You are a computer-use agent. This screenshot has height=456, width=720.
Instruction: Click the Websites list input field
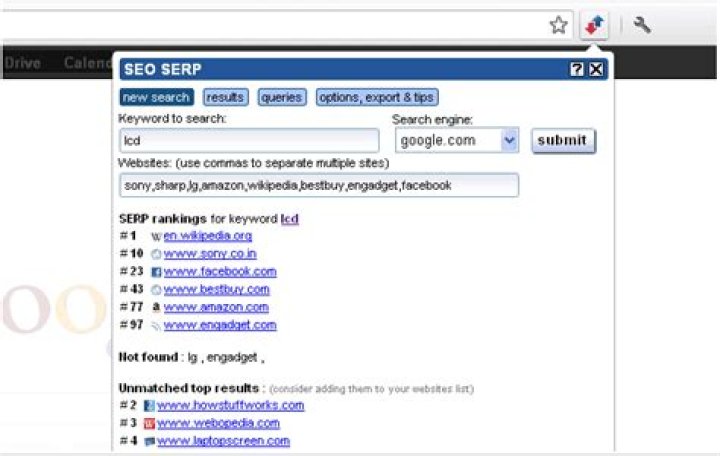[319, 186]
